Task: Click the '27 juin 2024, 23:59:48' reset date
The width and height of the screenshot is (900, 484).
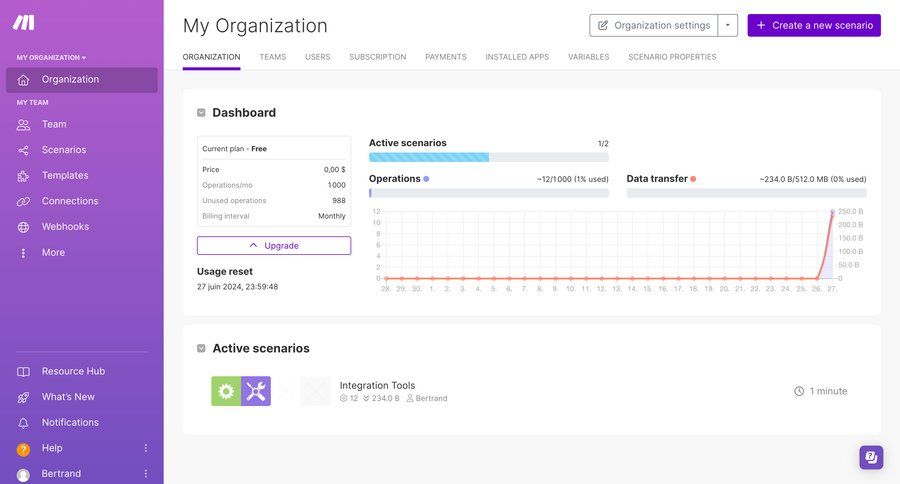Action: pos(237,286)
